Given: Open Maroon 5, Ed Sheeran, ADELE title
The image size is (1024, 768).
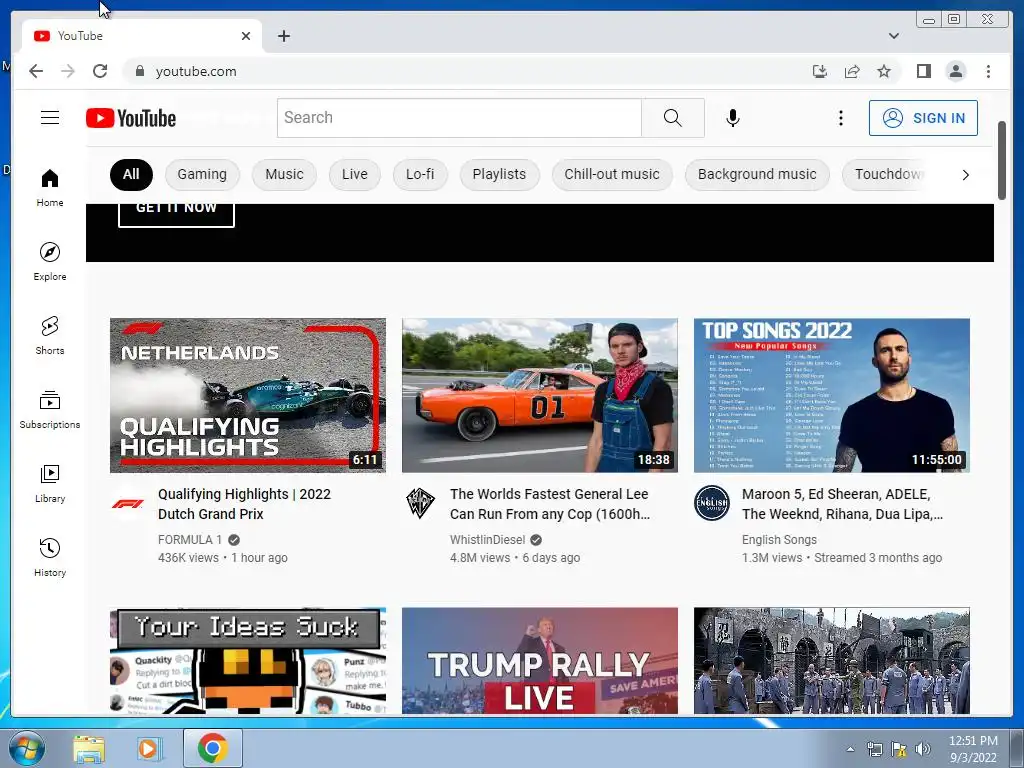Looking at the screenshot, I should [x=842, y=504].
